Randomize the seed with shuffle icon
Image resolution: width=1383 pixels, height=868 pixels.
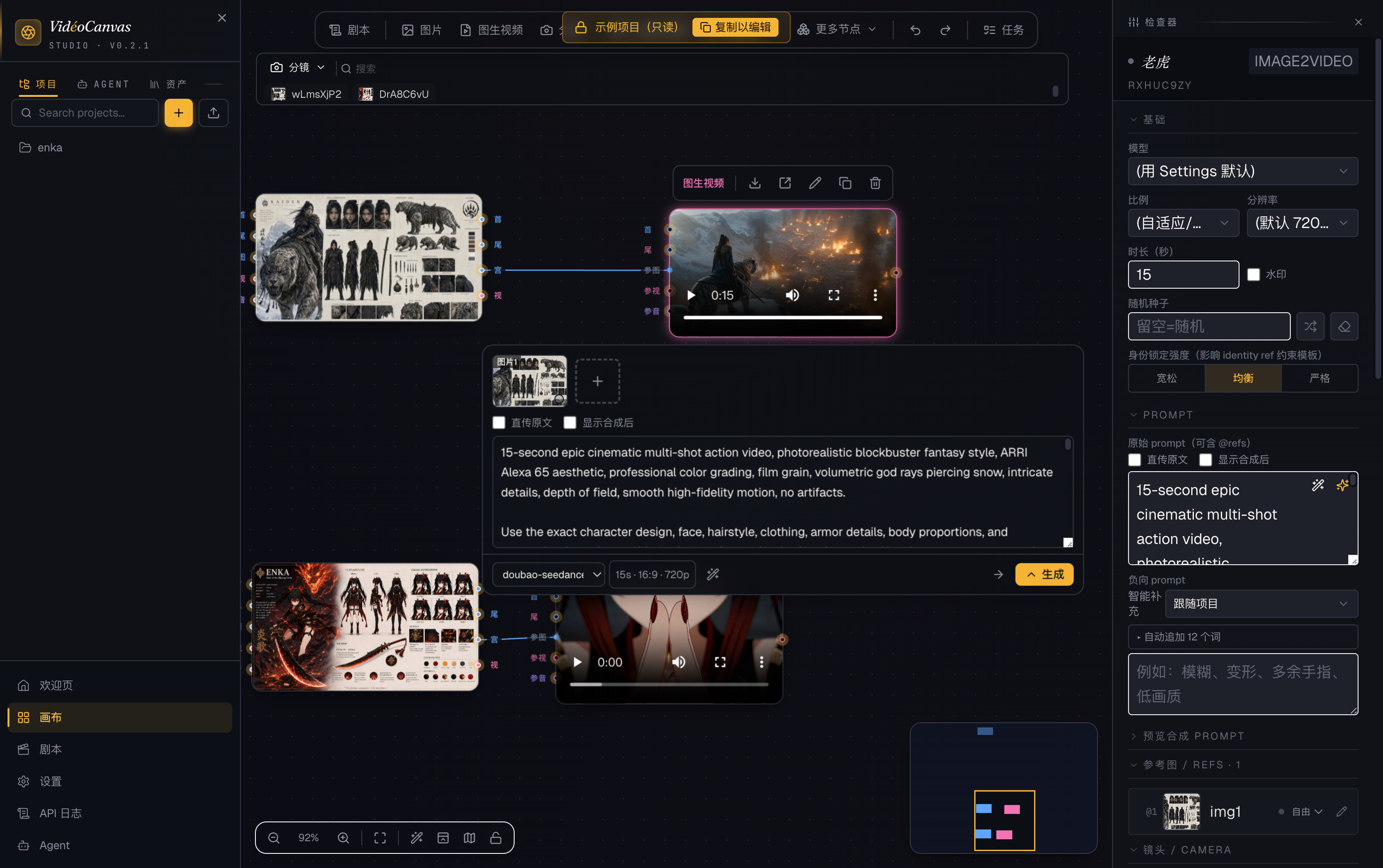1310,326
